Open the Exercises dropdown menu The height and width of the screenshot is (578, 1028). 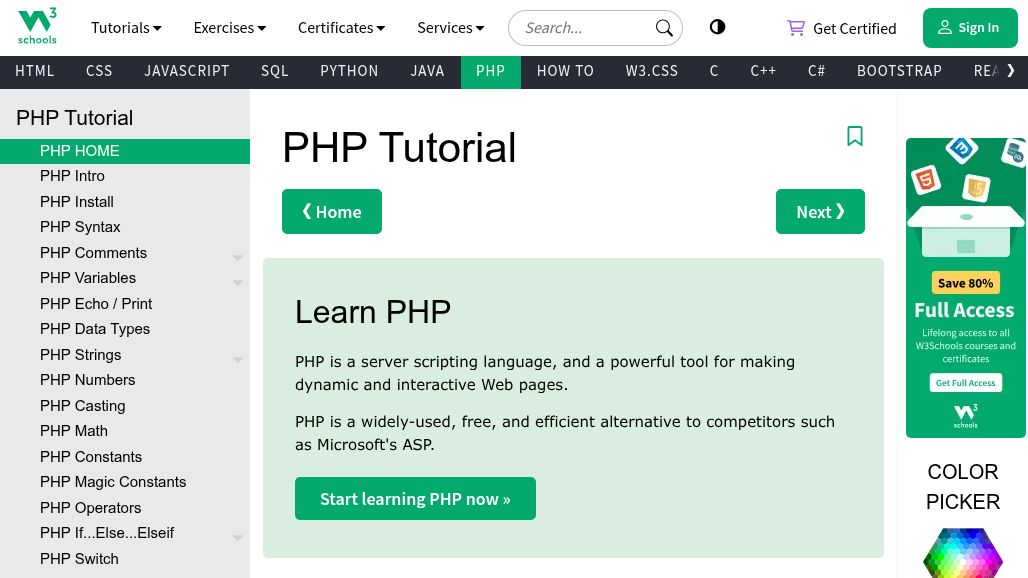coord(229,28)
